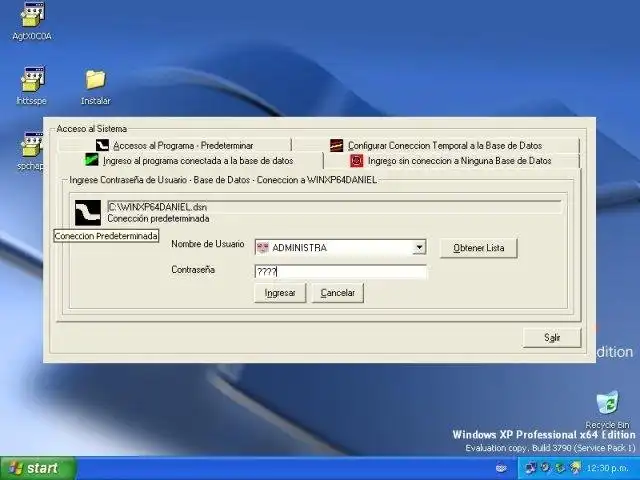Click the green icon on Ingreso al programa tab
The height and width of the screenshot is (480, 640).
[91, 160]
